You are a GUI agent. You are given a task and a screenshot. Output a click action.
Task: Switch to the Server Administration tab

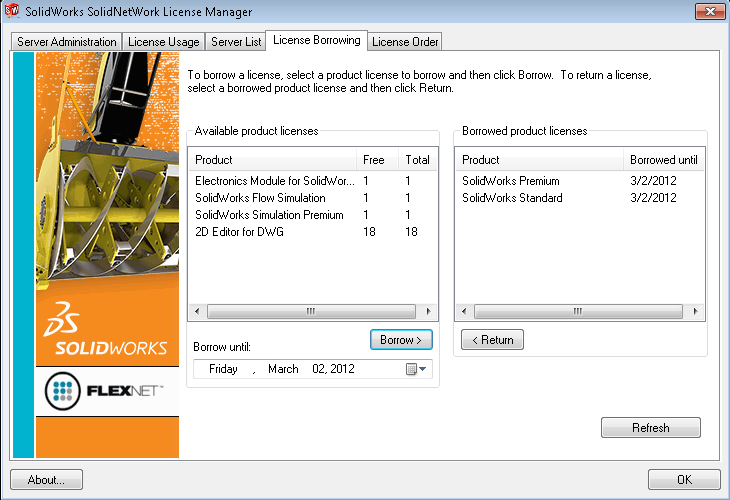(67, 42)
